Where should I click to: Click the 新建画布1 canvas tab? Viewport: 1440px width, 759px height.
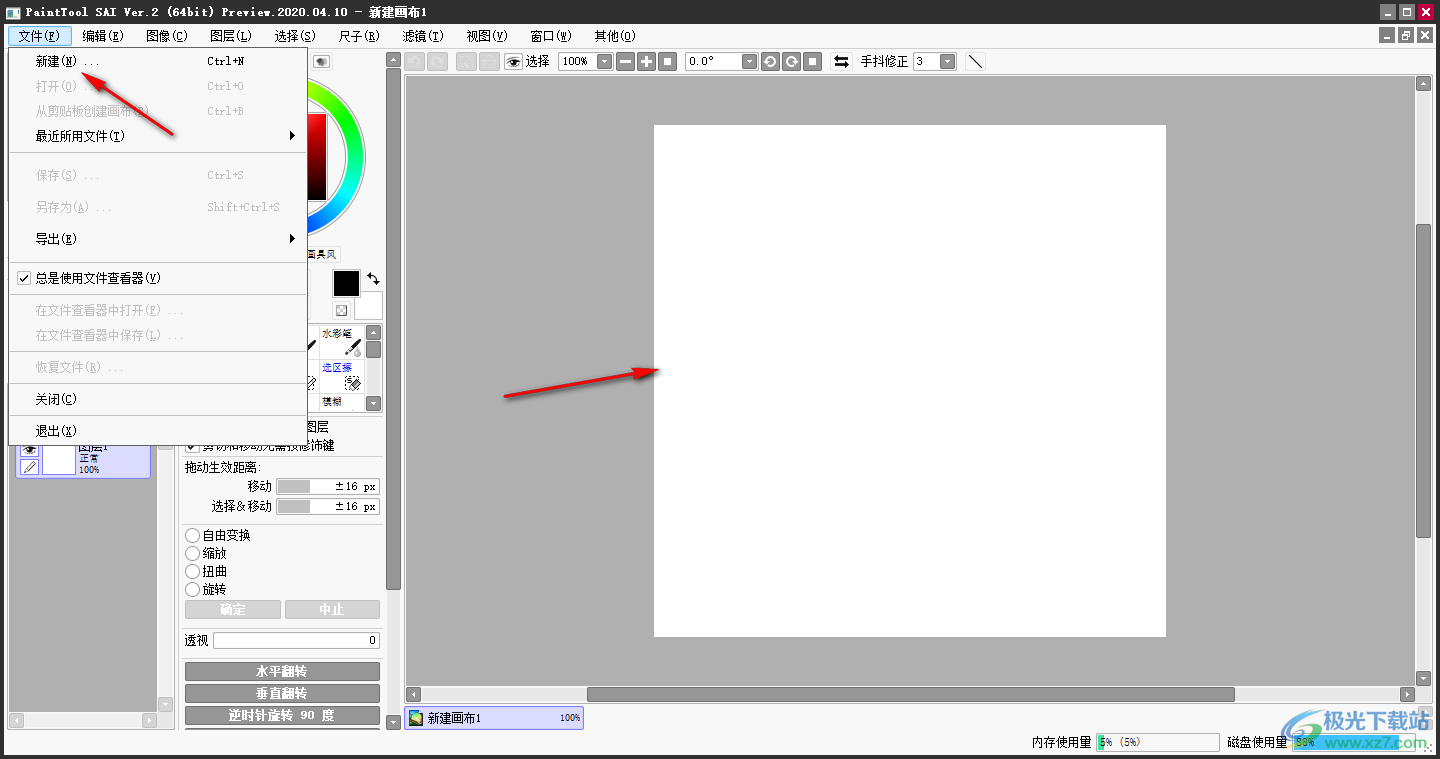(x=494, y=718)
